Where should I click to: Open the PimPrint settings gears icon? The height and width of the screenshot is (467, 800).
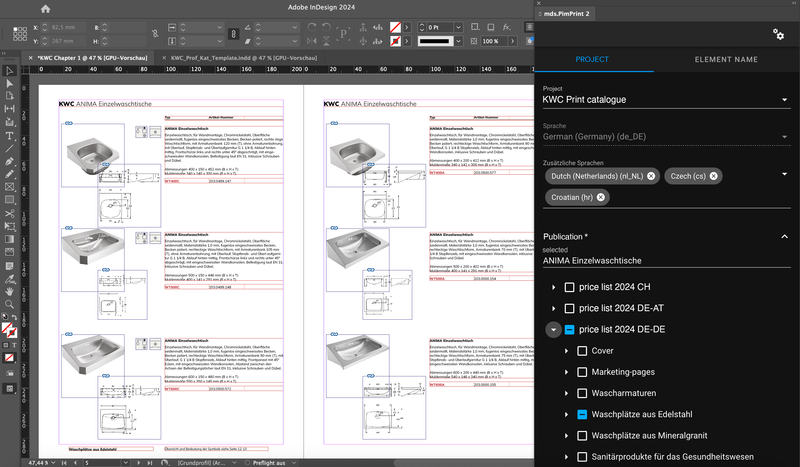pos(778,35)
